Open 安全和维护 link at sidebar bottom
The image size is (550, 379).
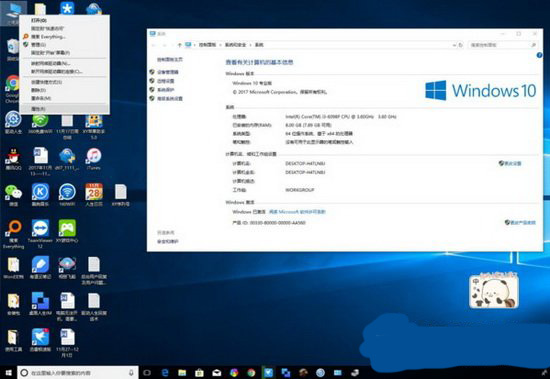[x=168, y=241]
